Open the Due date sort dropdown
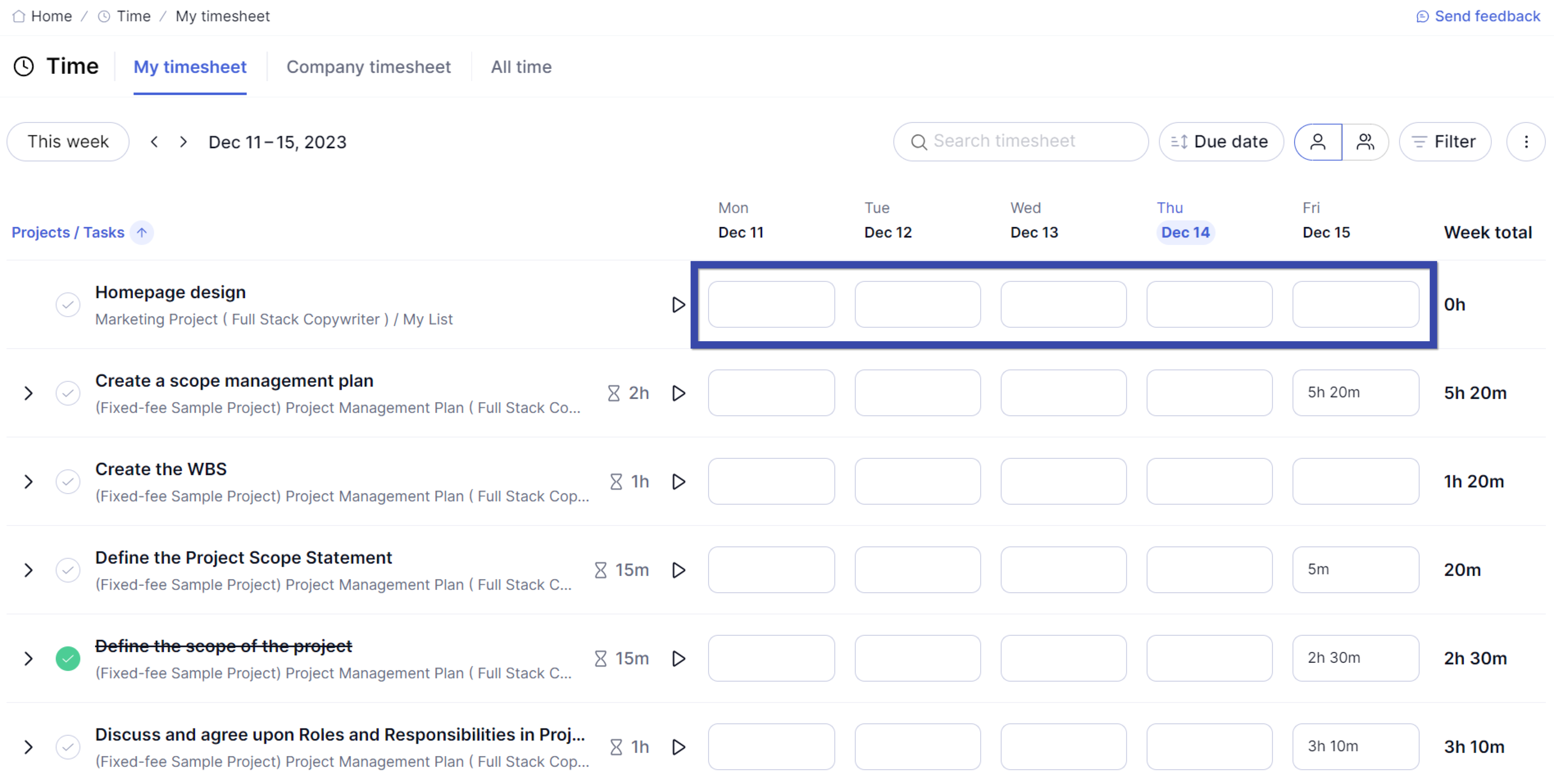This screenshot has height=784, width=1554. pyautogui.click(x=1221, y=142)
